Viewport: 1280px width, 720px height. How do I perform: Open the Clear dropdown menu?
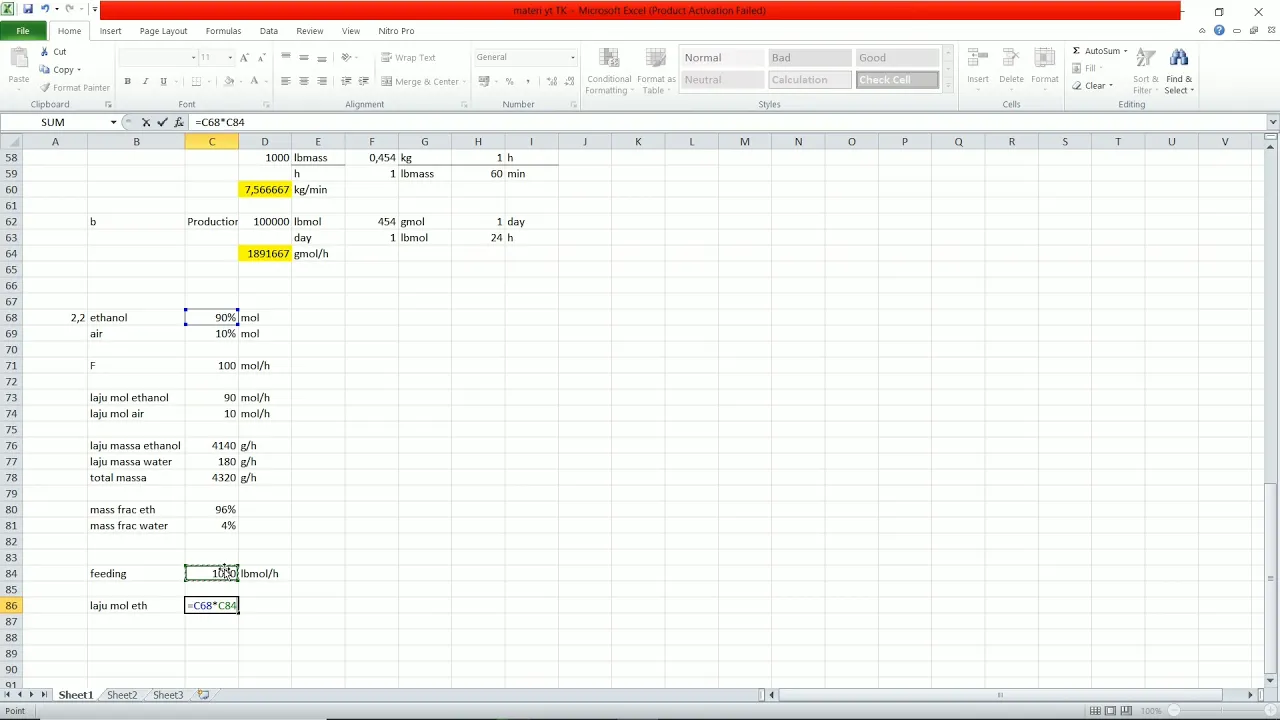point(1111,86)
